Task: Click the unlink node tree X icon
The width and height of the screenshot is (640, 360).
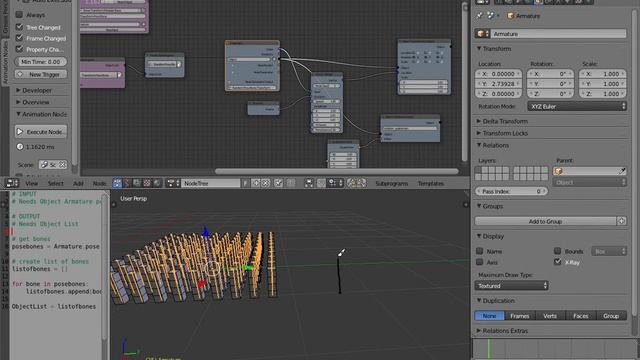Action: coord(265,183)
